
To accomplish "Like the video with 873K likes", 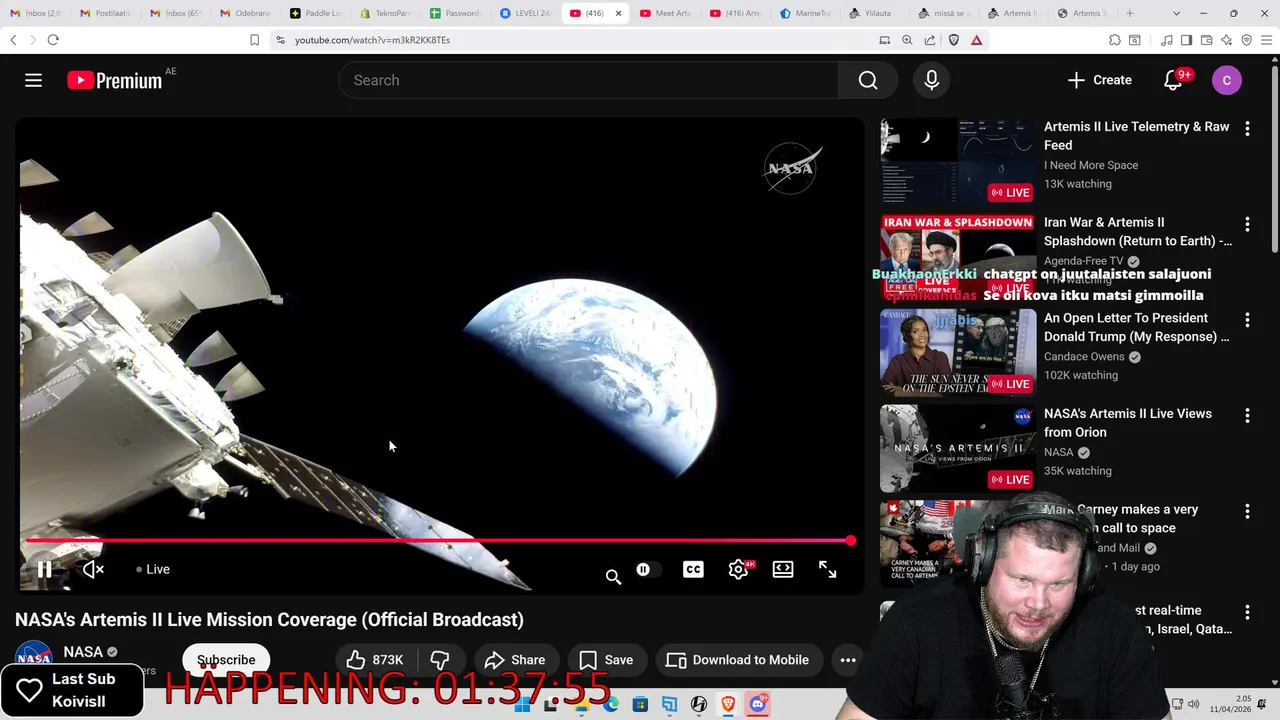I will point(375,660).
